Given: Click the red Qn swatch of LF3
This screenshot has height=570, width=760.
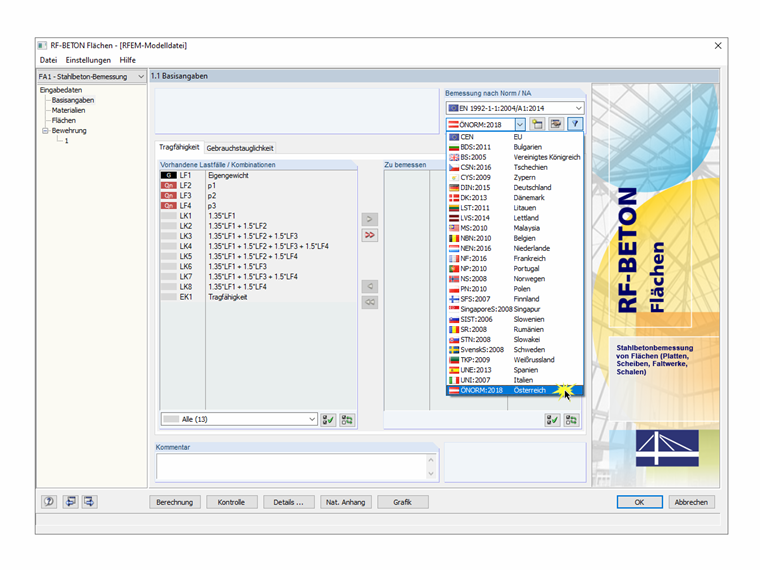Looking at the screenshot, I should tap(169, 196).
